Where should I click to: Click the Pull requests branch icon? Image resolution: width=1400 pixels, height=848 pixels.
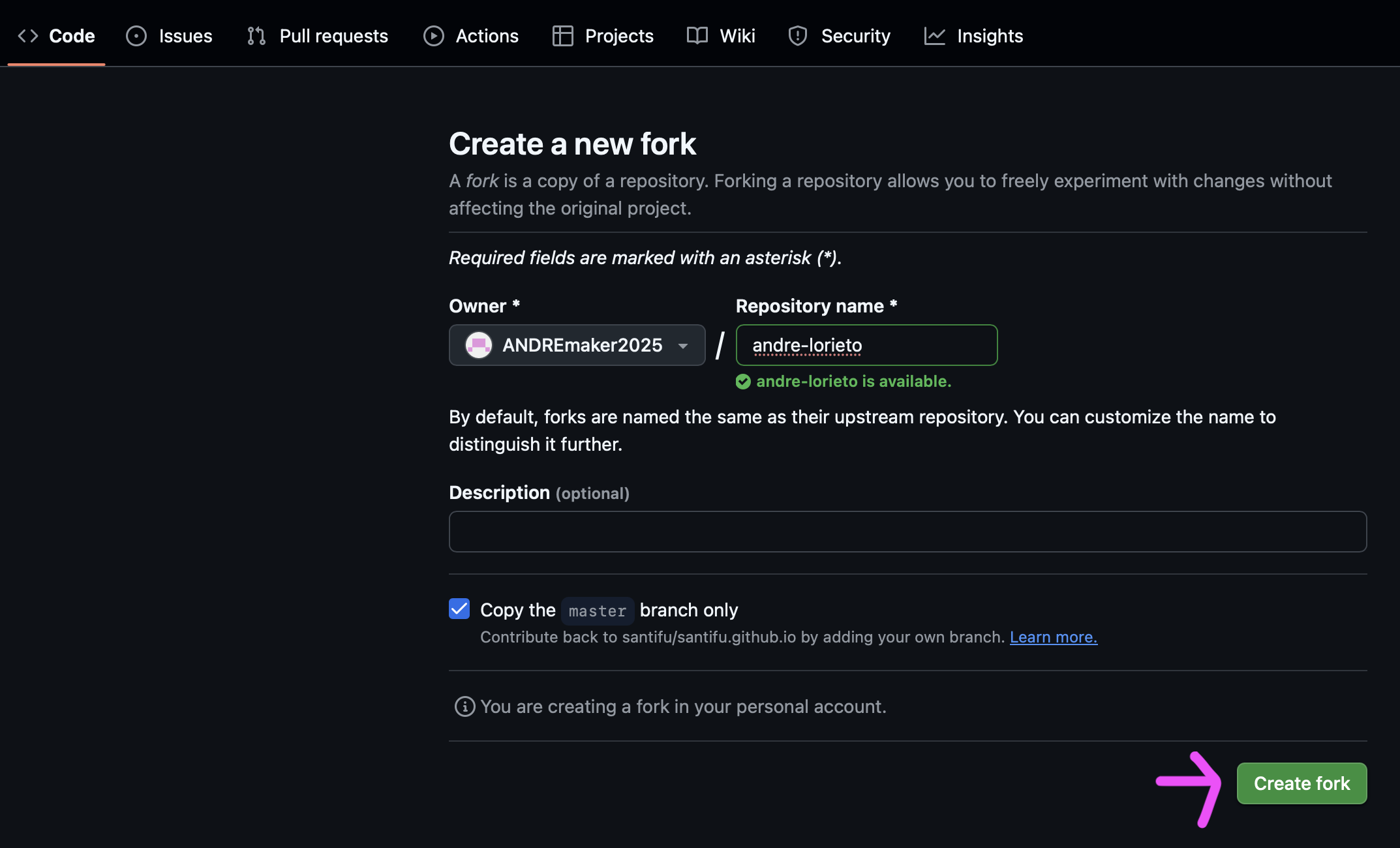(x=256, y=36)
